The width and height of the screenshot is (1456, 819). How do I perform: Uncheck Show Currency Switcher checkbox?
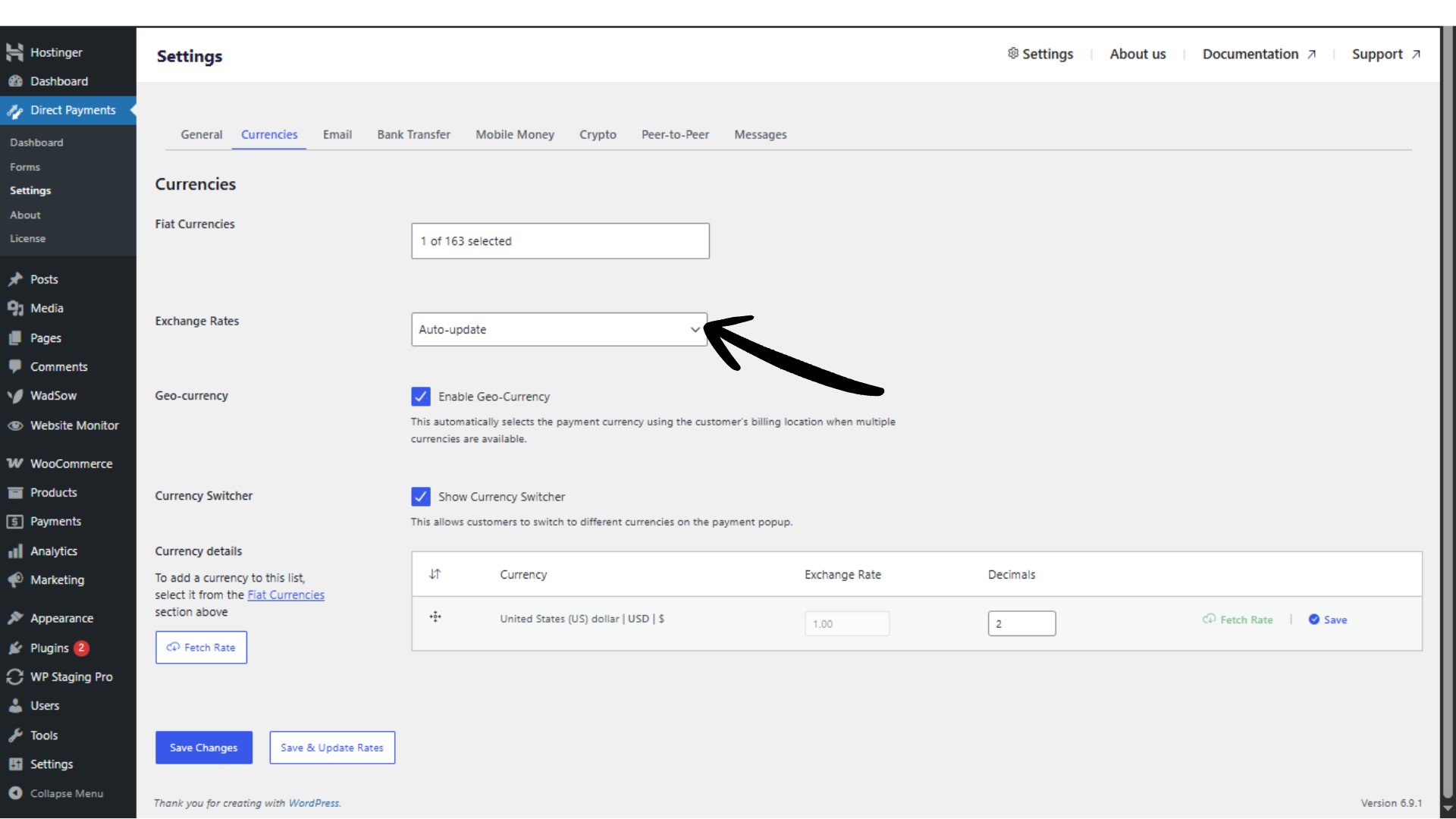(x=421, y=497)
